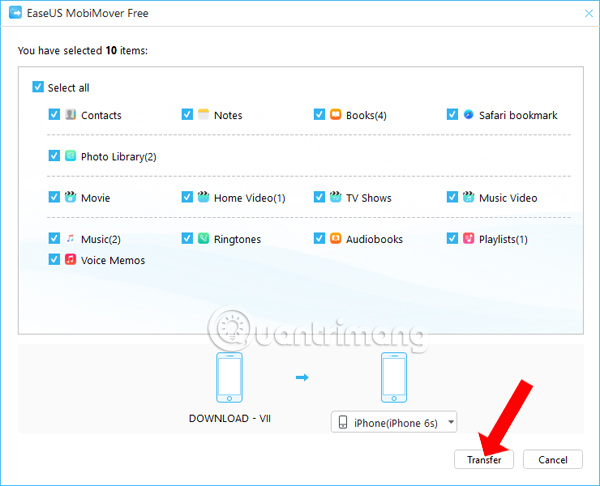
Task: Click the Movie clapperboard icon
Action: point(70,197)
